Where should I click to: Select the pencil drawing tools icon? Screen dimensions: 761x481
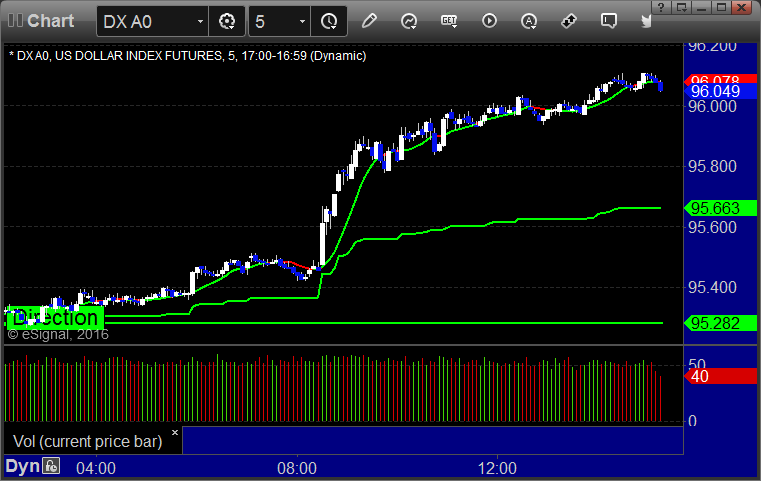click(x=369, y=21)
